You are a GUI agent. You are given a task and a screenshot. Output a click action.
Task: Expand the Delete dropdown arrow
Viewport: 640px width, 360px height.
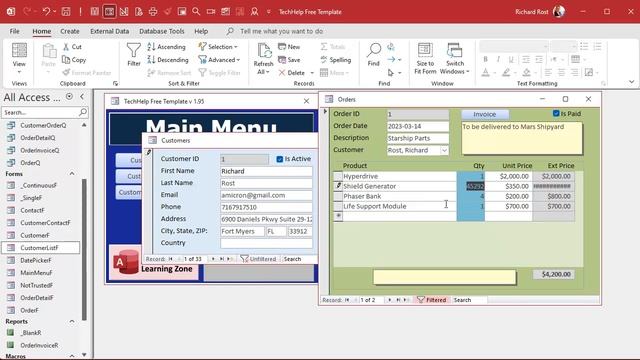click(312, 73)
